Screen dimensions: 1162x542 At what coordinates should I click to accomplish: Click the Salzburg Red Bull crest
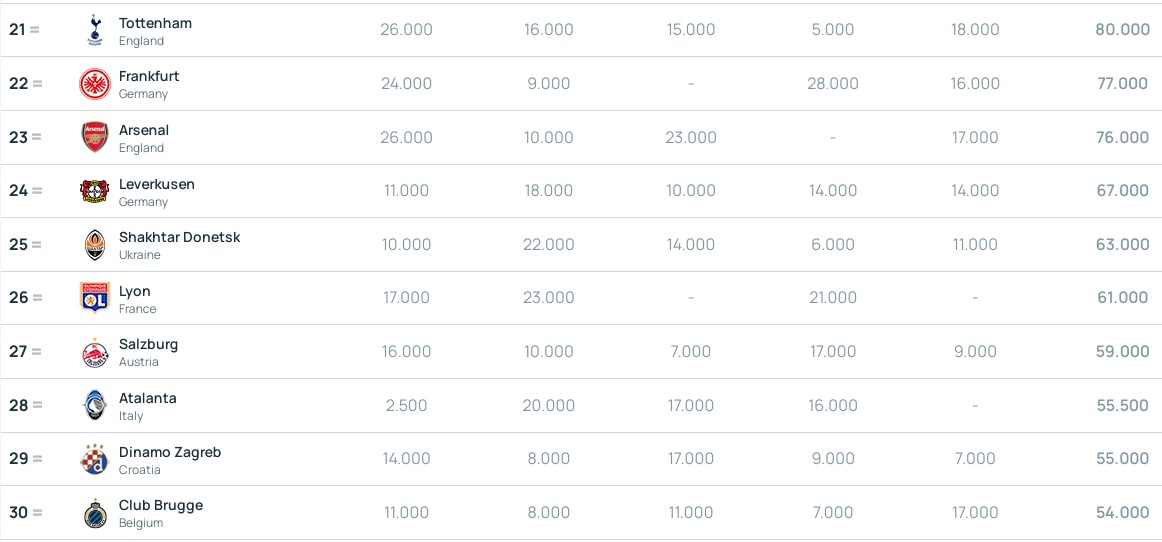coord(95,351)
